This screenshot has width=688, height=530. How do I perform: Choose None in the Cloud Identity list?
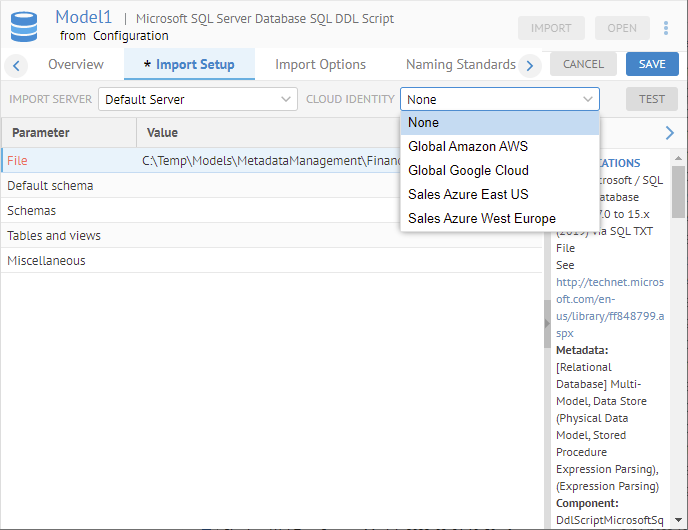(x=423, y=122)
